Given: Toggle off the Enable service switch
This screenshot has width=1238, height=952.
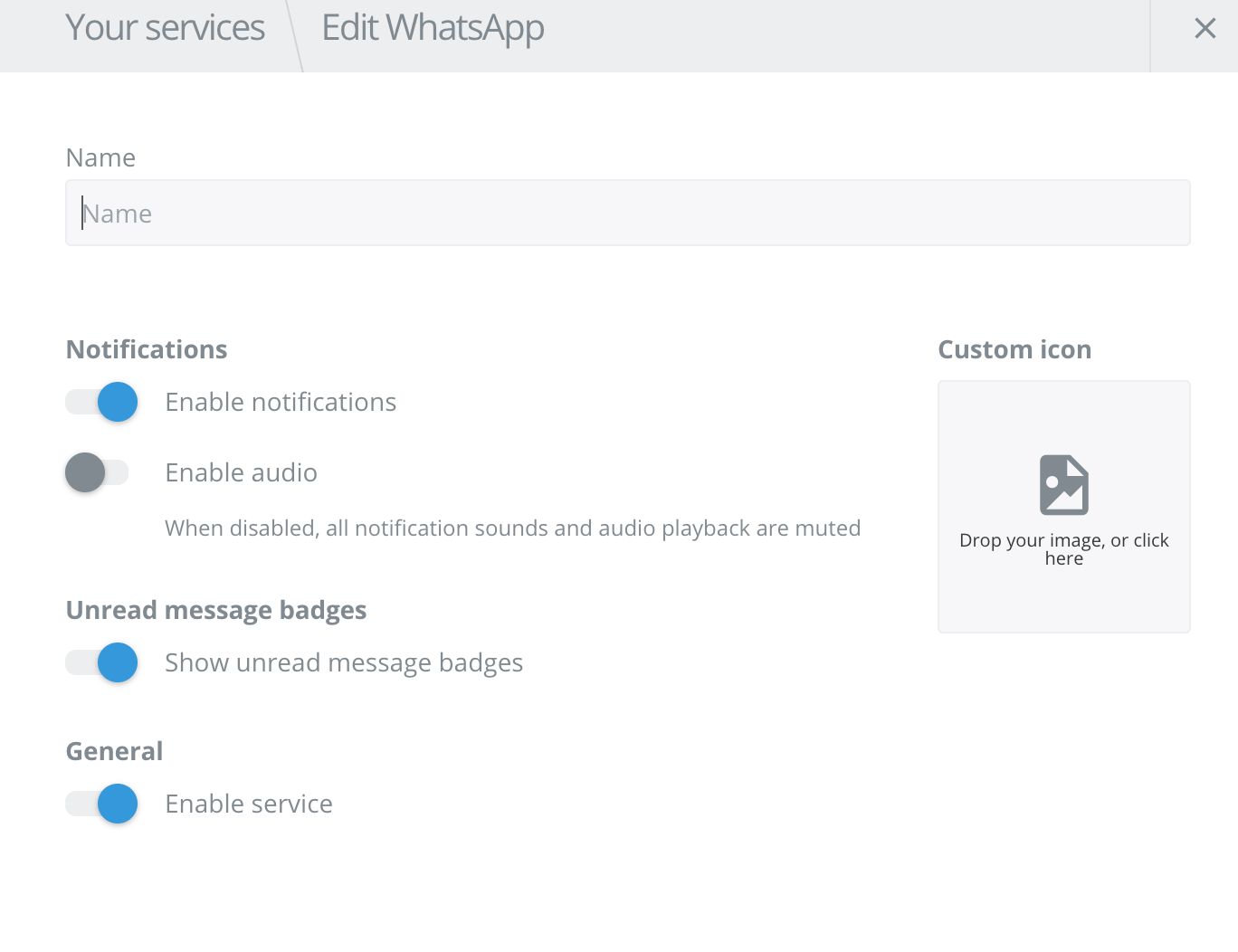Looking at the screenshot, I should [x=101, y=804].
